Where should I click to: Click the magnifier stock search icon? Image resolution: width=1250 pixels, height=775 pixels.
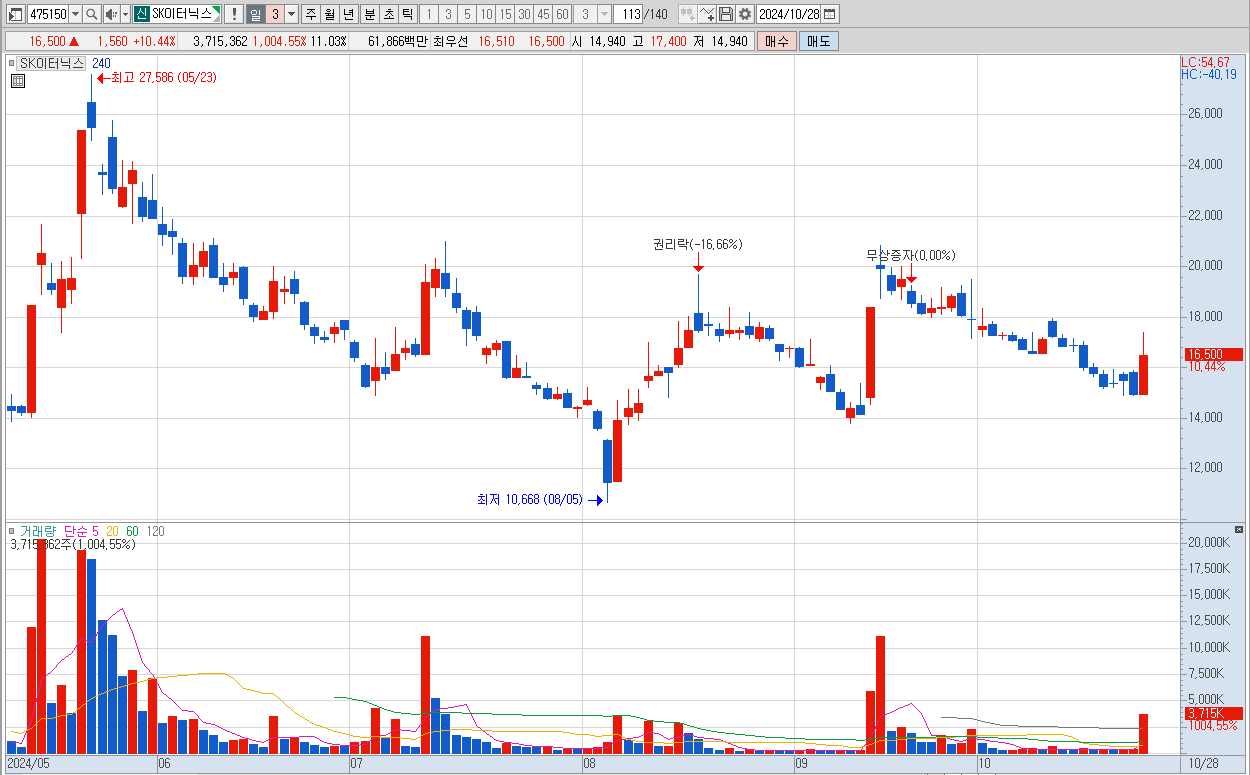tap(92, 14)
